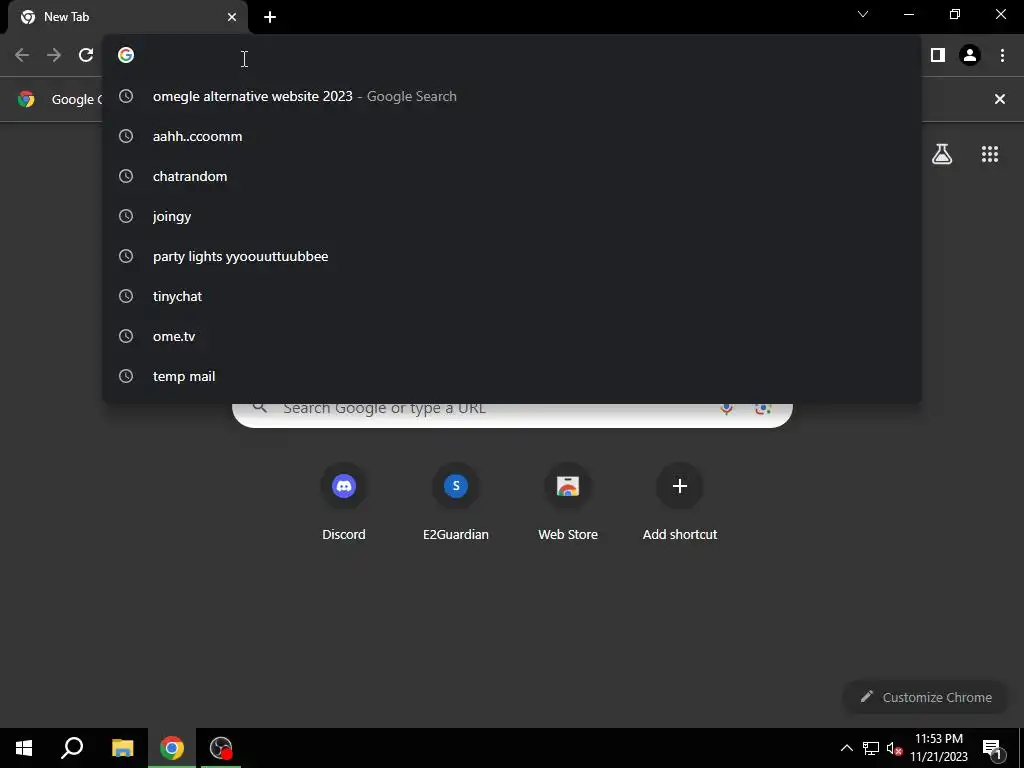Open the tab search dropdown arrow
The image size is (1024, 768).
pos(863,14)
